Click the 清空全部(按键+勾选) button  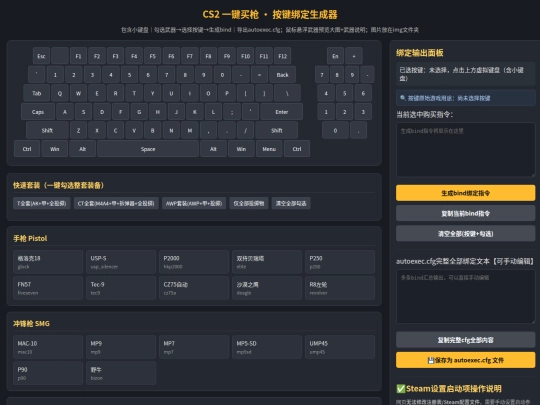pos(465,234)
